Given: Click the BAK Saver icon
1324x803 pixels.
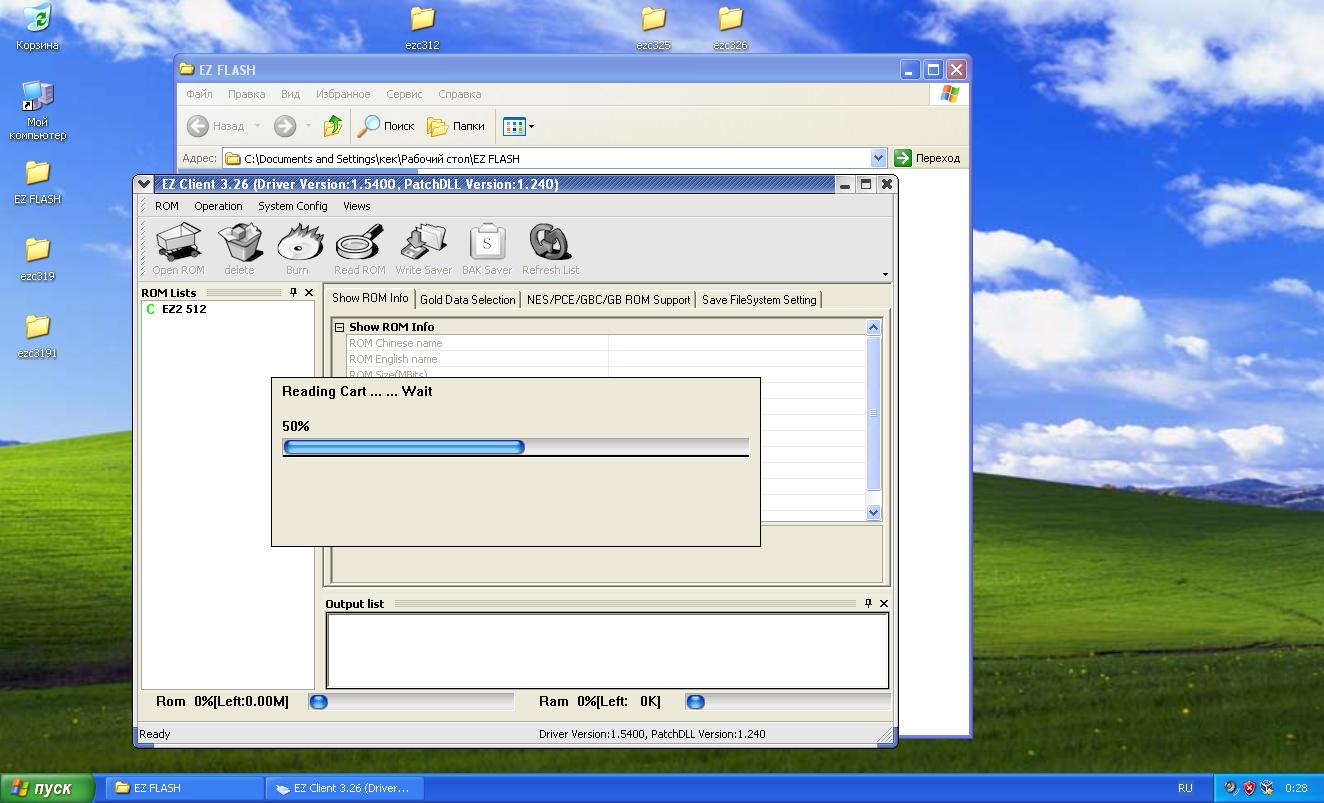Looking at the screenshot, I should pos(487,242).
